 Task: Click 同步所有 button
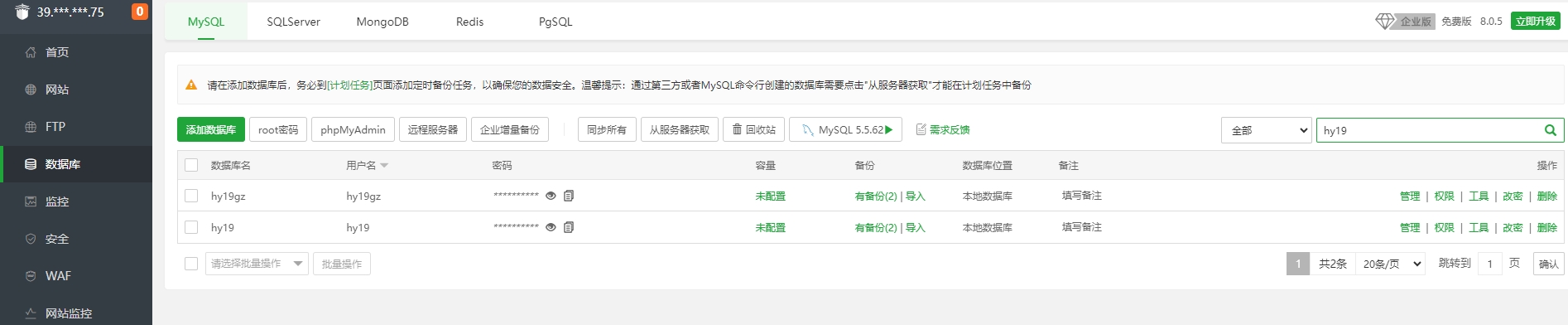coord(607,130)
